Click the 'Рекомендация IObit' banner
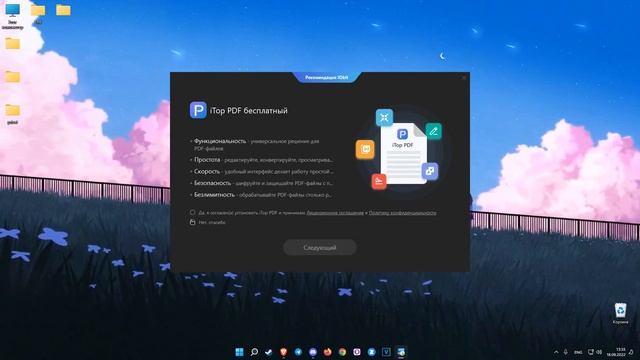Viewport: 640px width, 360px height. point(327,77)
